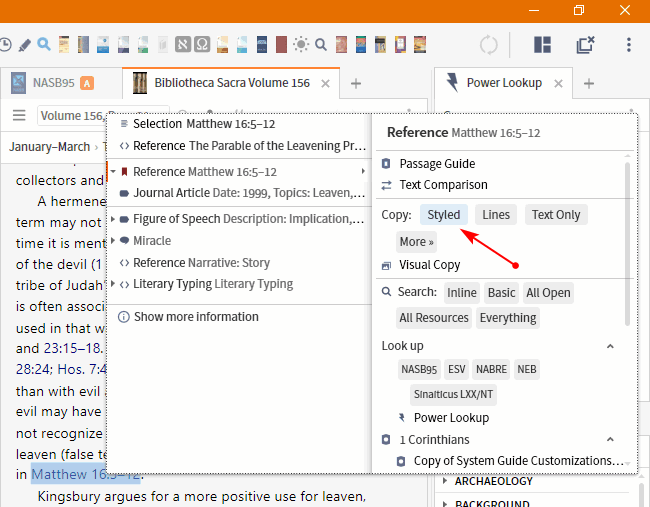Open Passage Guide from the menu
650x507 pixels.
tap(437, 164)
